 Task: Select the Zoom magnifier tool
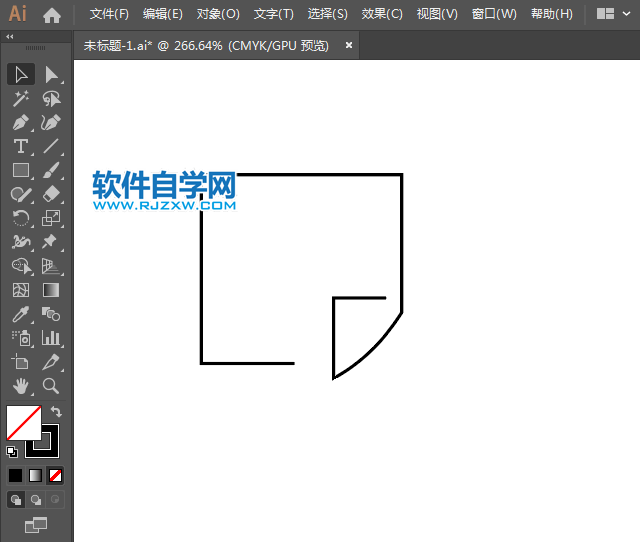(51, 386)
